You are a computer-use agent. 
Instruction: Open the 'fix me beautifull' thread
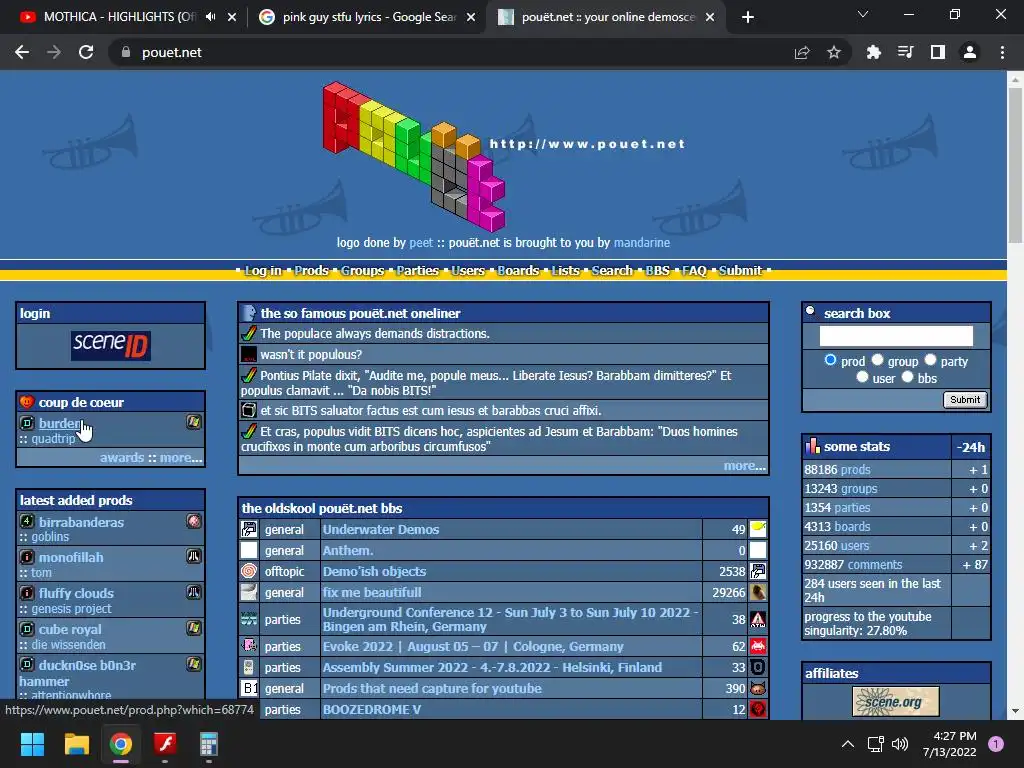coord(372,592)
